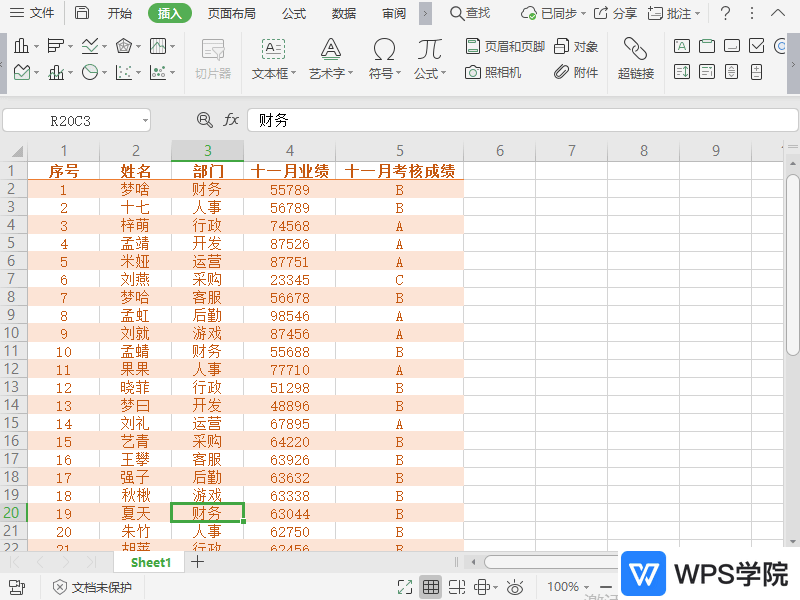Select the Sheet1 tab
The image size is (800, 600).
(x=148, y=562)
